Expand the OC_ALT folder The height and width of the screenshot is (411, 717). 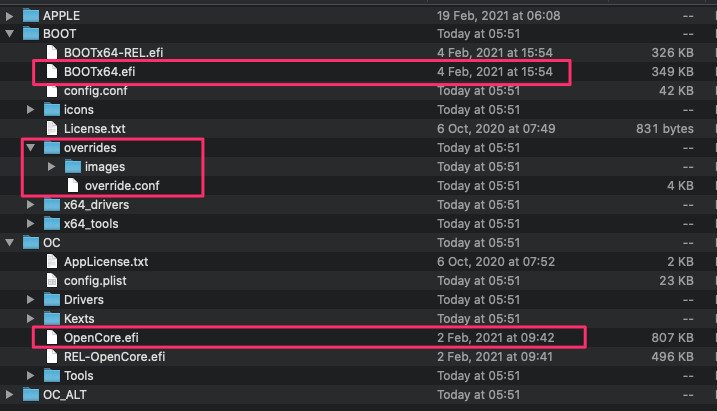[10, 395]
